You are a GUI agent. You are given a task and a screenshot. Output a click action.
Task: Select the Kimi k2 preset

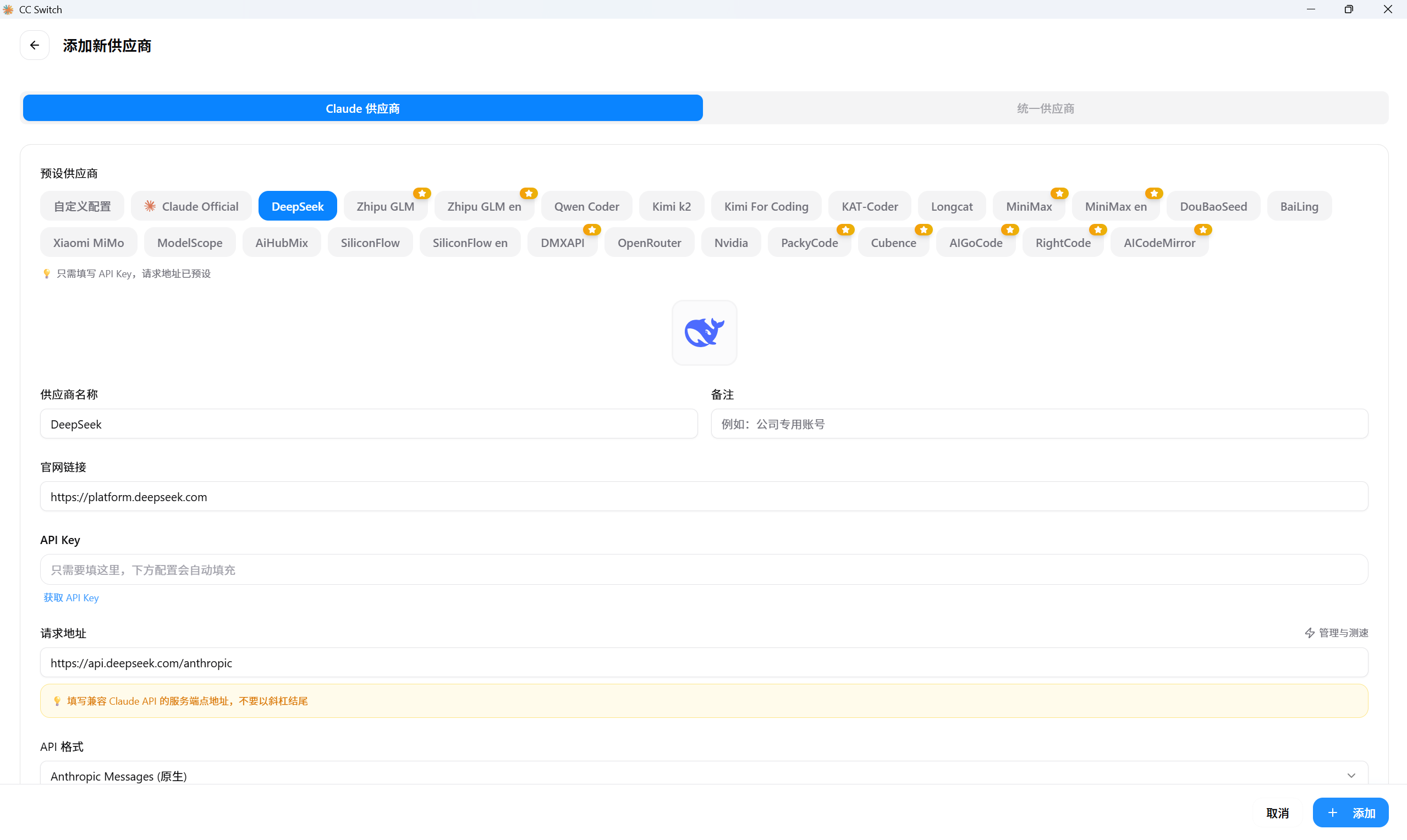[671, 206]
